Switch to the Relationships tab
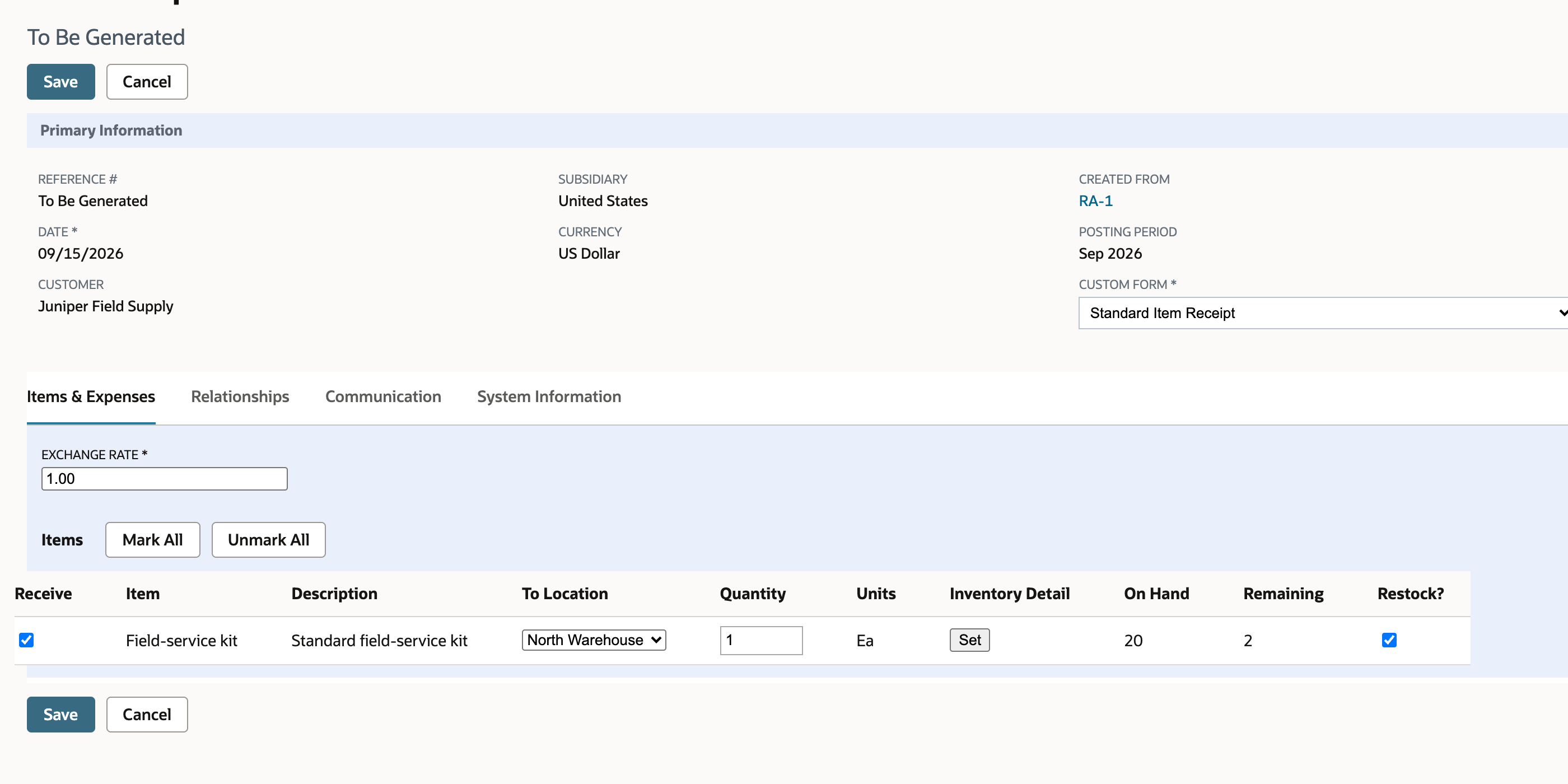This screenshot has height=784, width=1568. click(x=240, y=396)
